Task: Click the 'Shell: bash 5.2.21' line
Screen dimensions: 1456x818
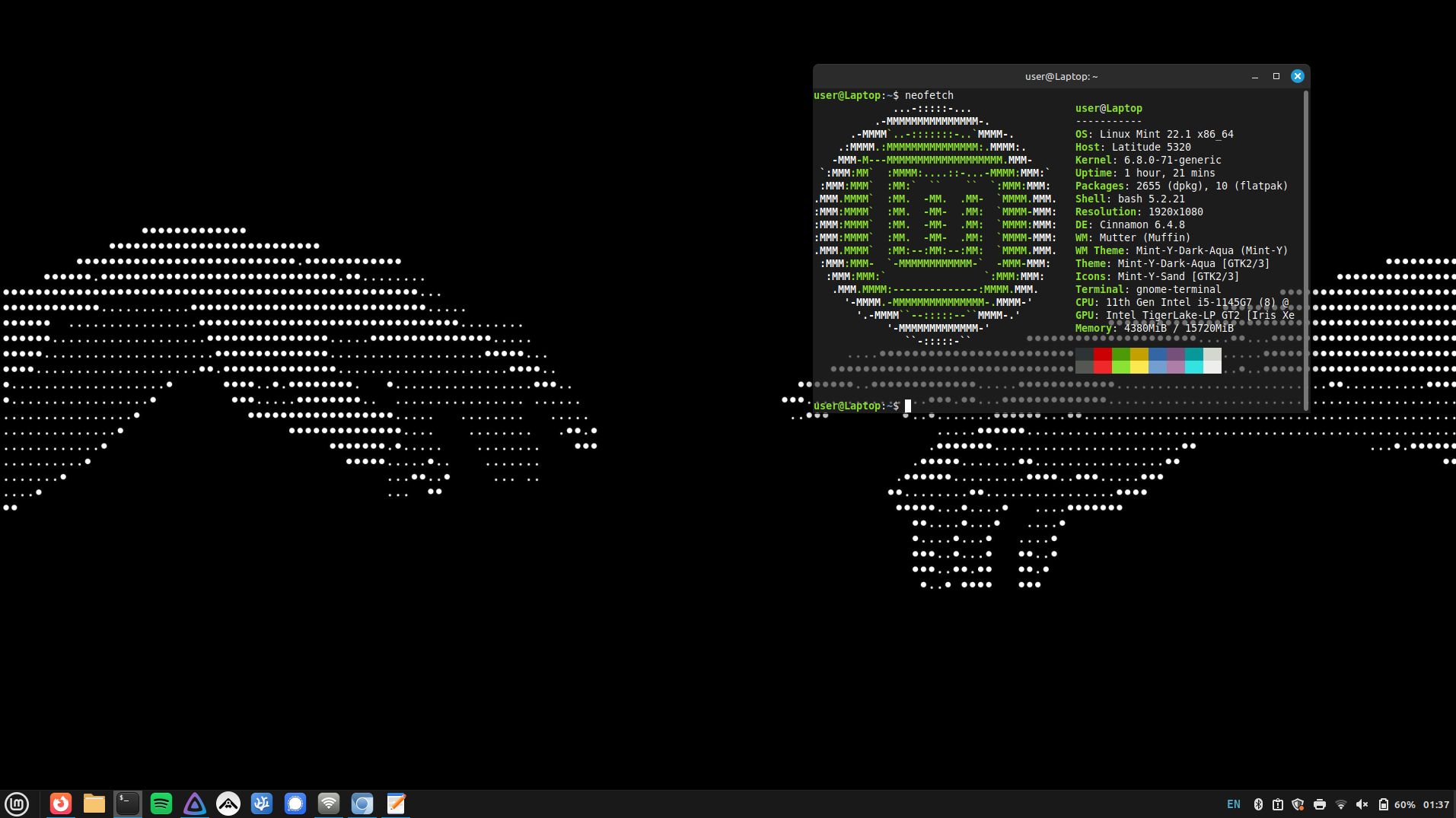Action: click(x=1130, y=199)
